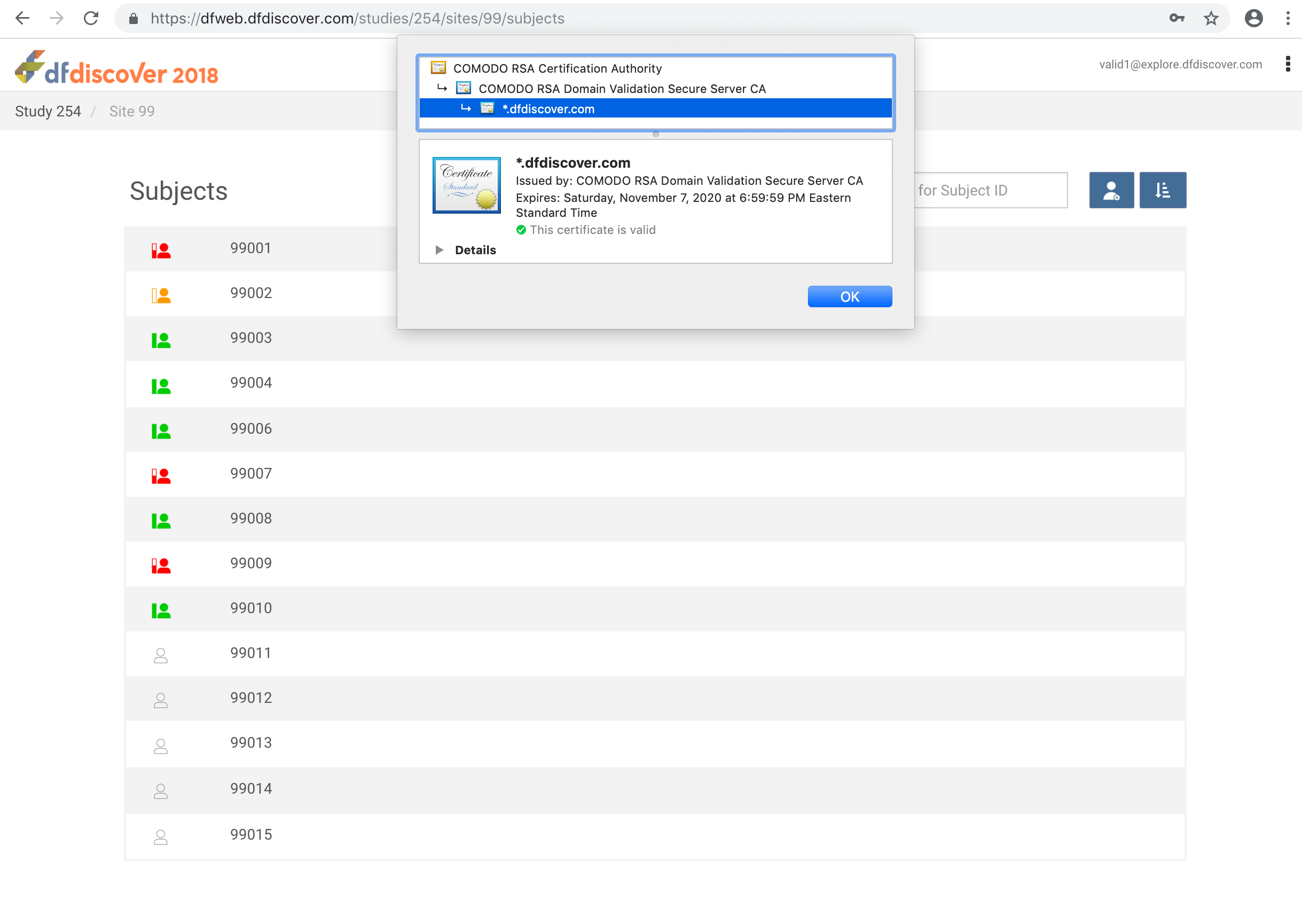The image size is (1302, 924).
Task: Click orange status icon for subject 99002
Action: pos(161,295)
